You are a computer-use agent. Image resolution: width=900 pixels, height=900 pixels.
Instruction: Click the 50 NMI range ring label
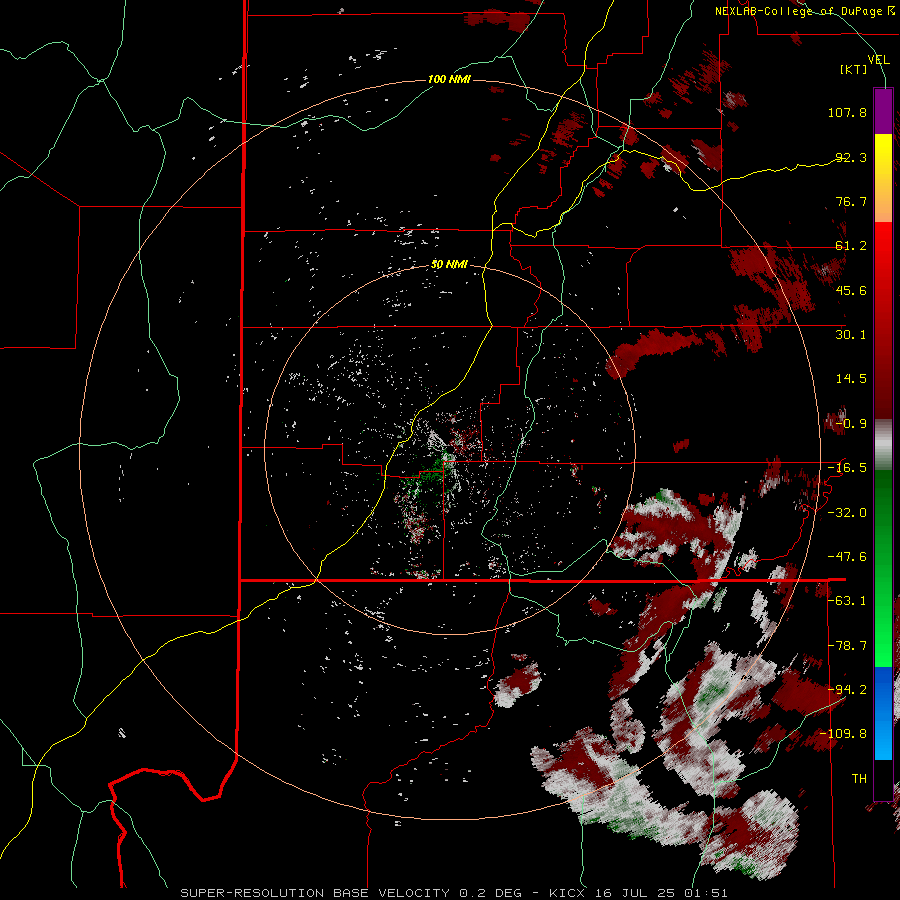click(449, 264)
